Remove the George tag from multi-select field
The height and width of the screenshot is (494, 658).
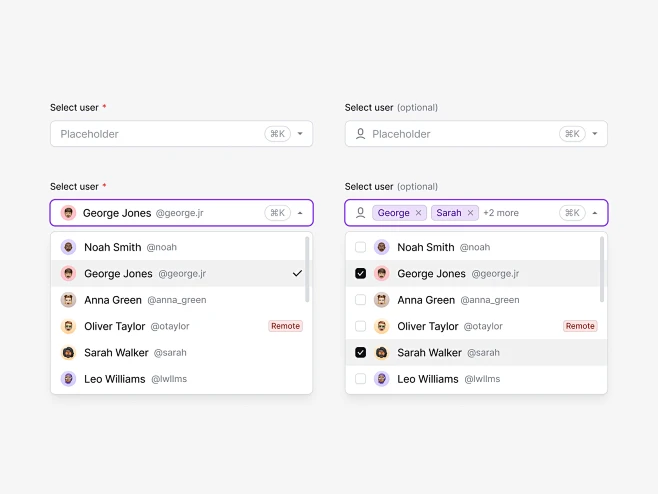click(x=419, y=213)
